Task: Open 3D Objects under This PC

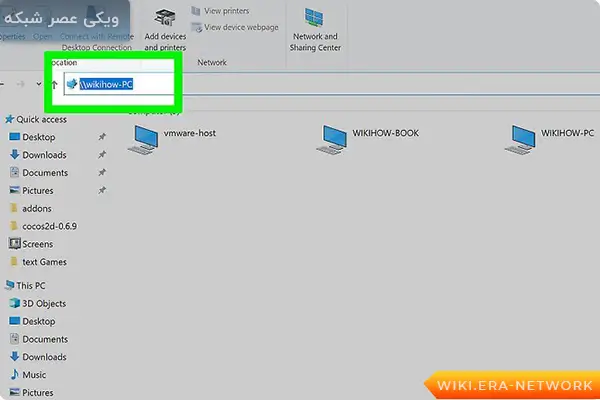Action: [44, 303]
